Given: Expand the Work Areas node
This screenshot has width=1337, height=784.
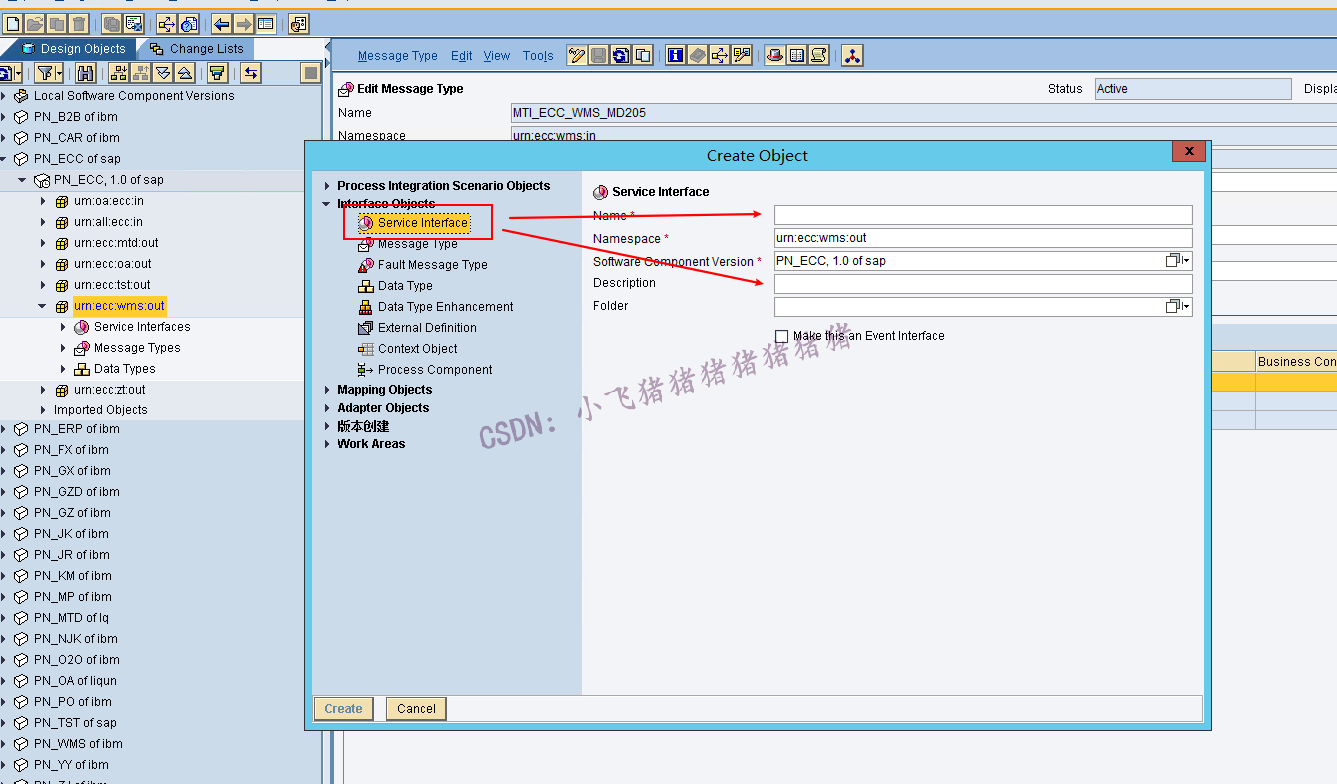Looking at the screenshot, I should click(327, 444).
